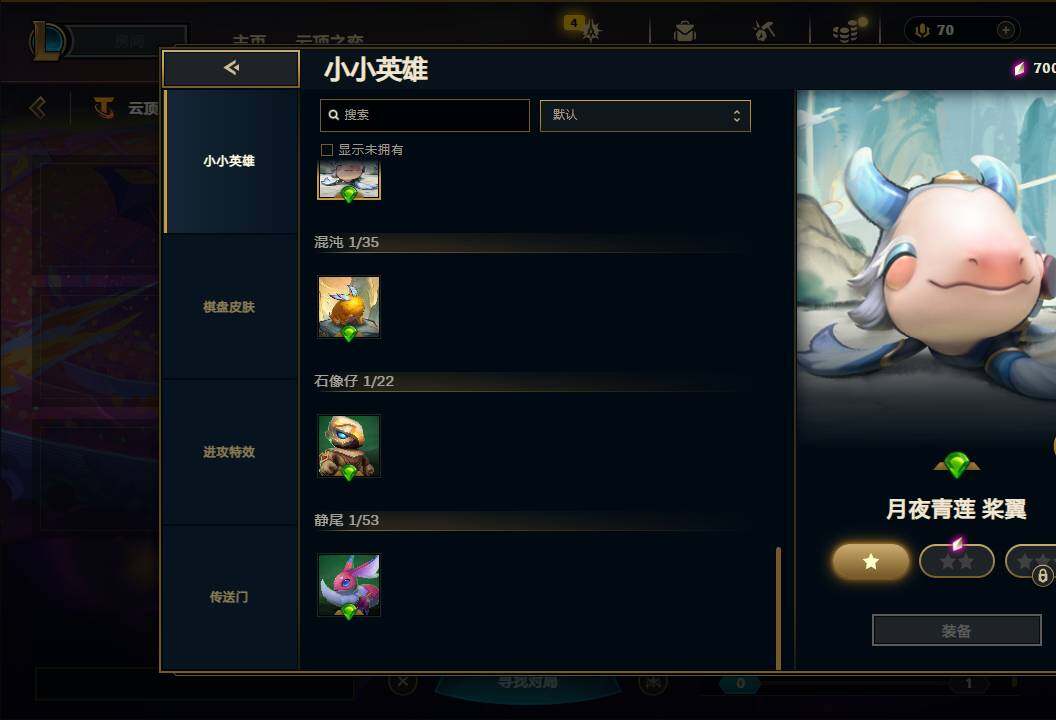Select the pink bird 静尾 little legend thumbnail
Viewport: 1056px width, 720px height.
coord(349,585)
